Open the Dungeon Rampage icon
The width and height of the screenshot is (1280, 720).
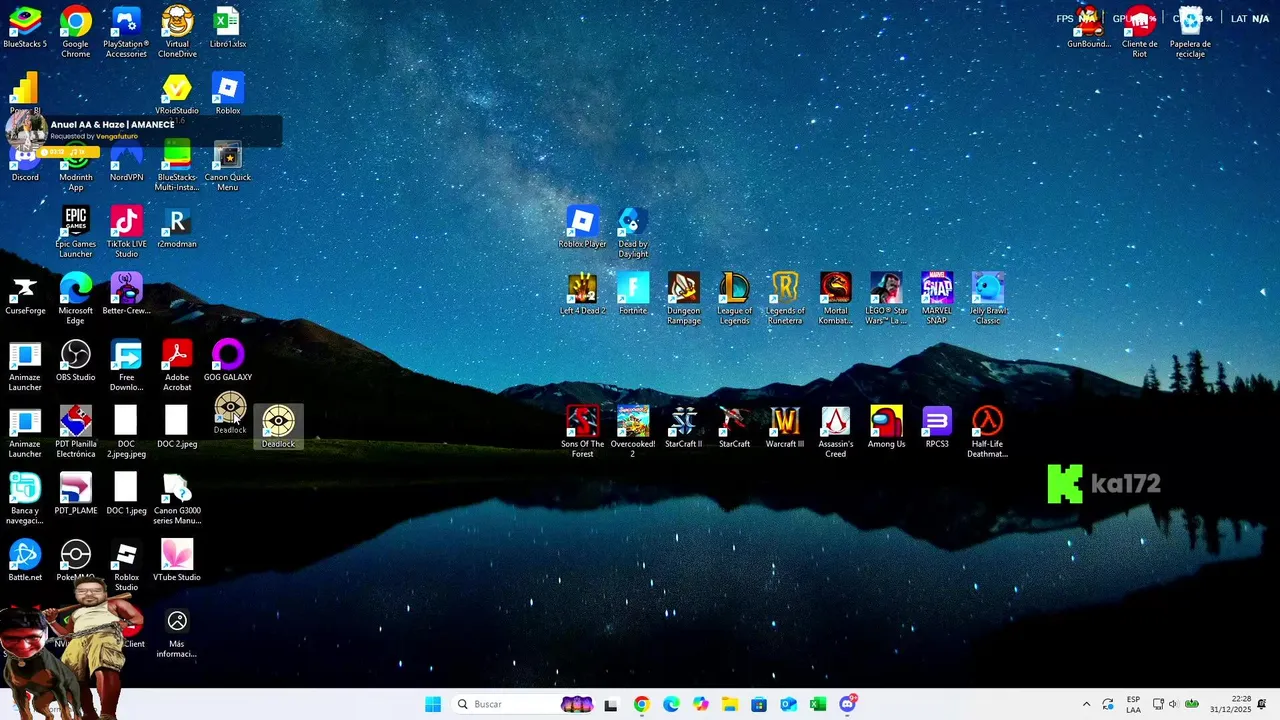(684, 299)
